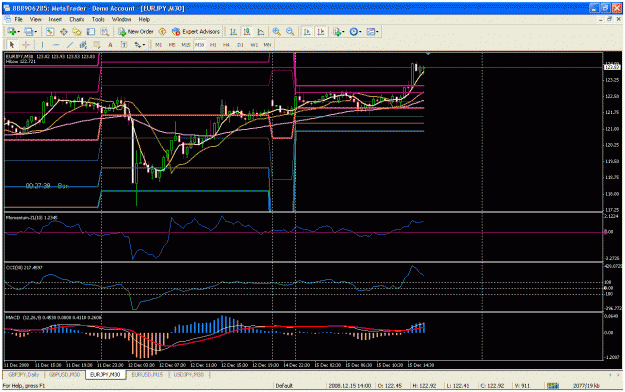Open the Help menu
This screenshot has width=625, height=392.
pos(144,19)
